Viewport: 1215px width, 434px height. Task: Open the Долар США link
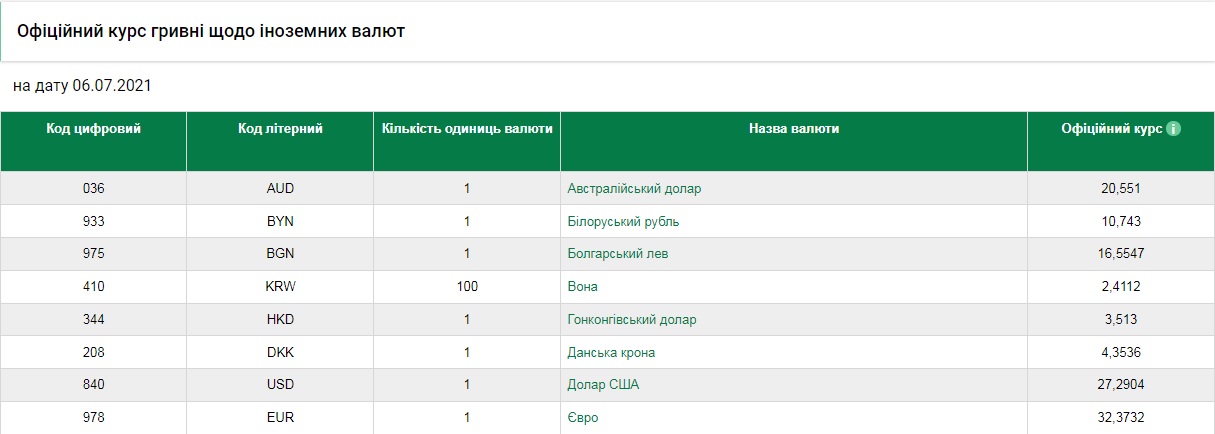point(603,385)
